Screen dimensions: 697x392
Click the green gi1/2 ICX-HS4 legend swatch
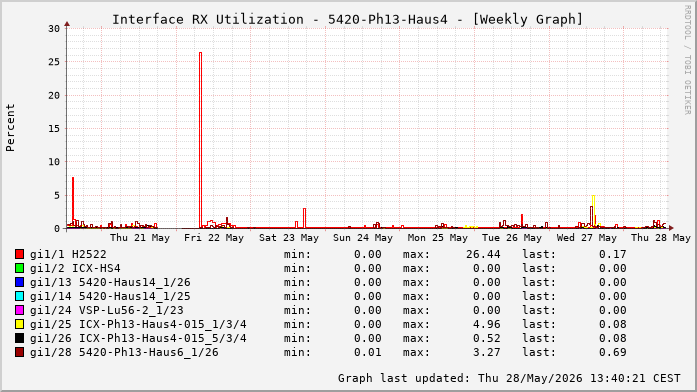19,268
